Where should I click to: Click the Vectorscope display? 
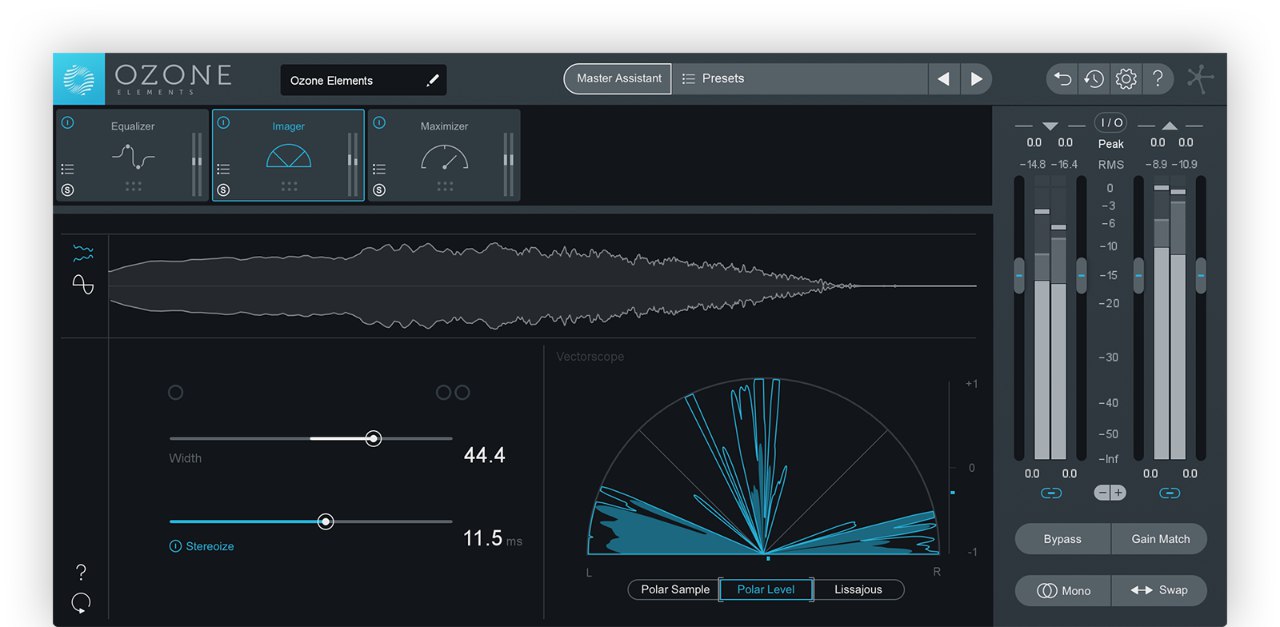pos(766,466)
